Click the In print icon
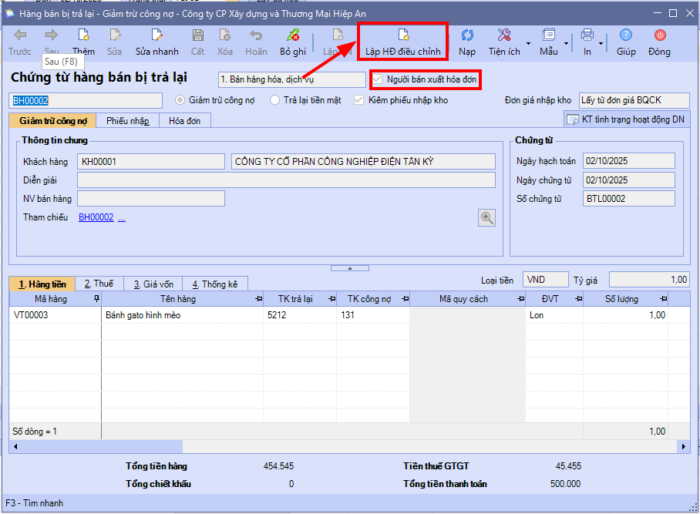Screen dimensions: 700x514 [x=588, y=36]
